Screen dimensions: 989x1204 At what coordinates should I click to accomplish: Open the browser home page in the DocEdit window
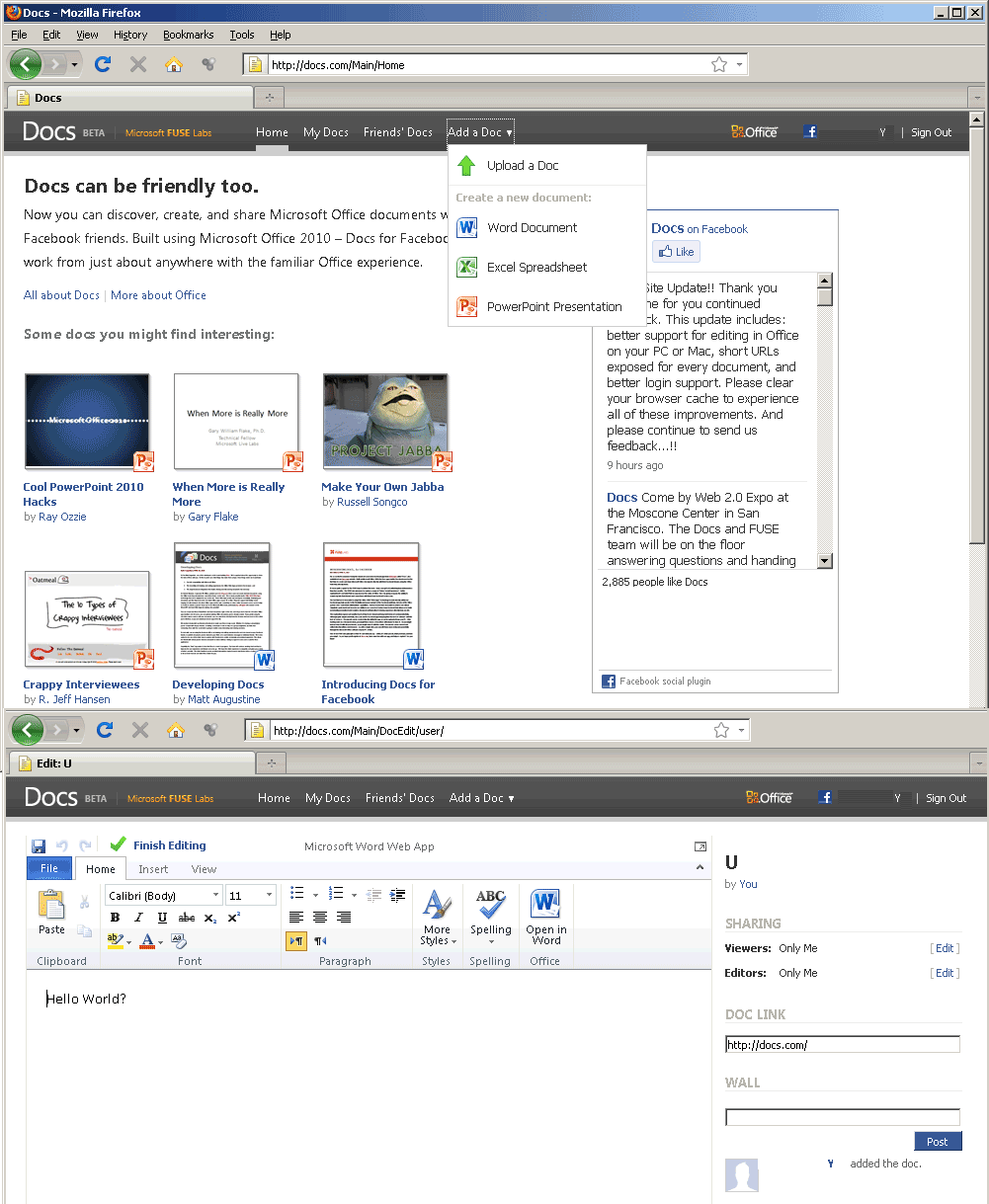(x=175, y=730)
